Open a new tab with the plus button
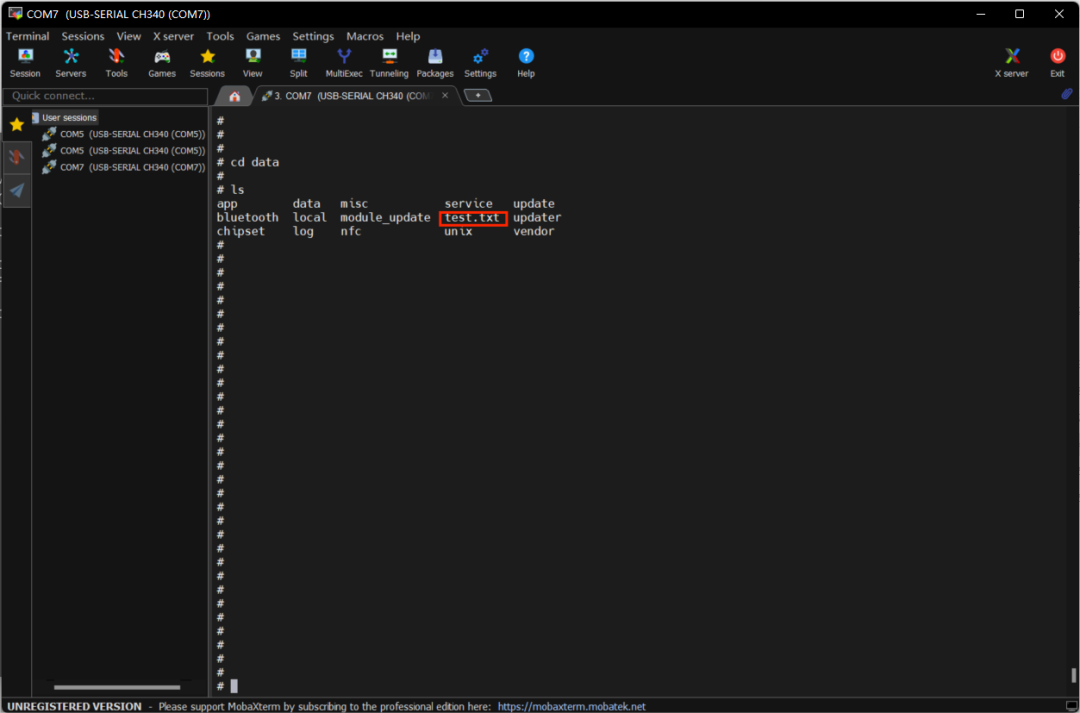 pos(478,95)
